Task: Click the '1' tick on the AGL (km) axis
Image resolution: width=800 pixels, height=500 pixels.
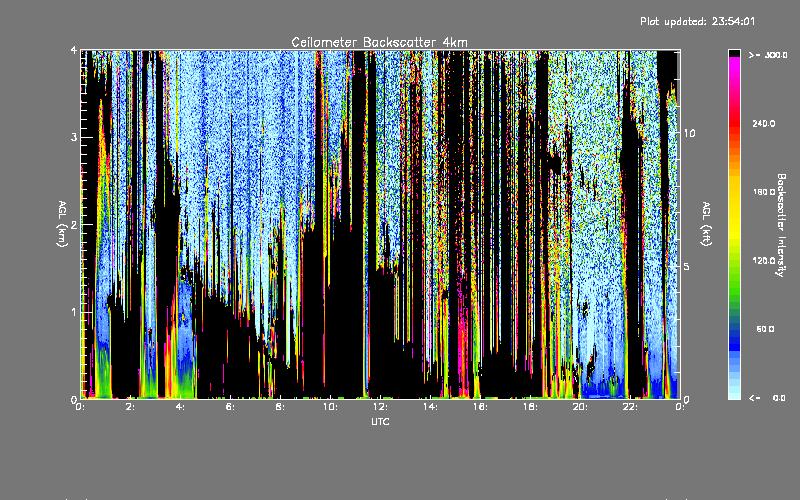Action: tap(74, 312)
